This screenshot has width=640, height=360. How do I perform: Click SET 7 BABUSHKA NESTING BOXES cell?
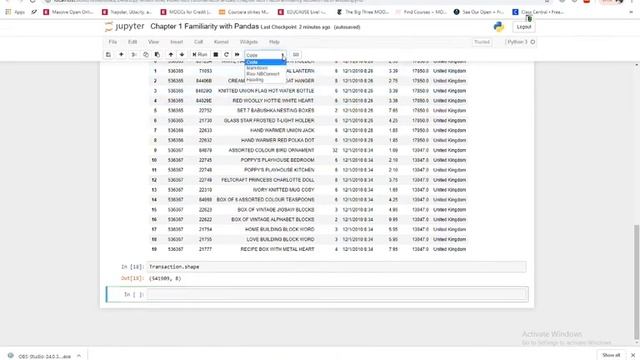(x=276, y=111)
